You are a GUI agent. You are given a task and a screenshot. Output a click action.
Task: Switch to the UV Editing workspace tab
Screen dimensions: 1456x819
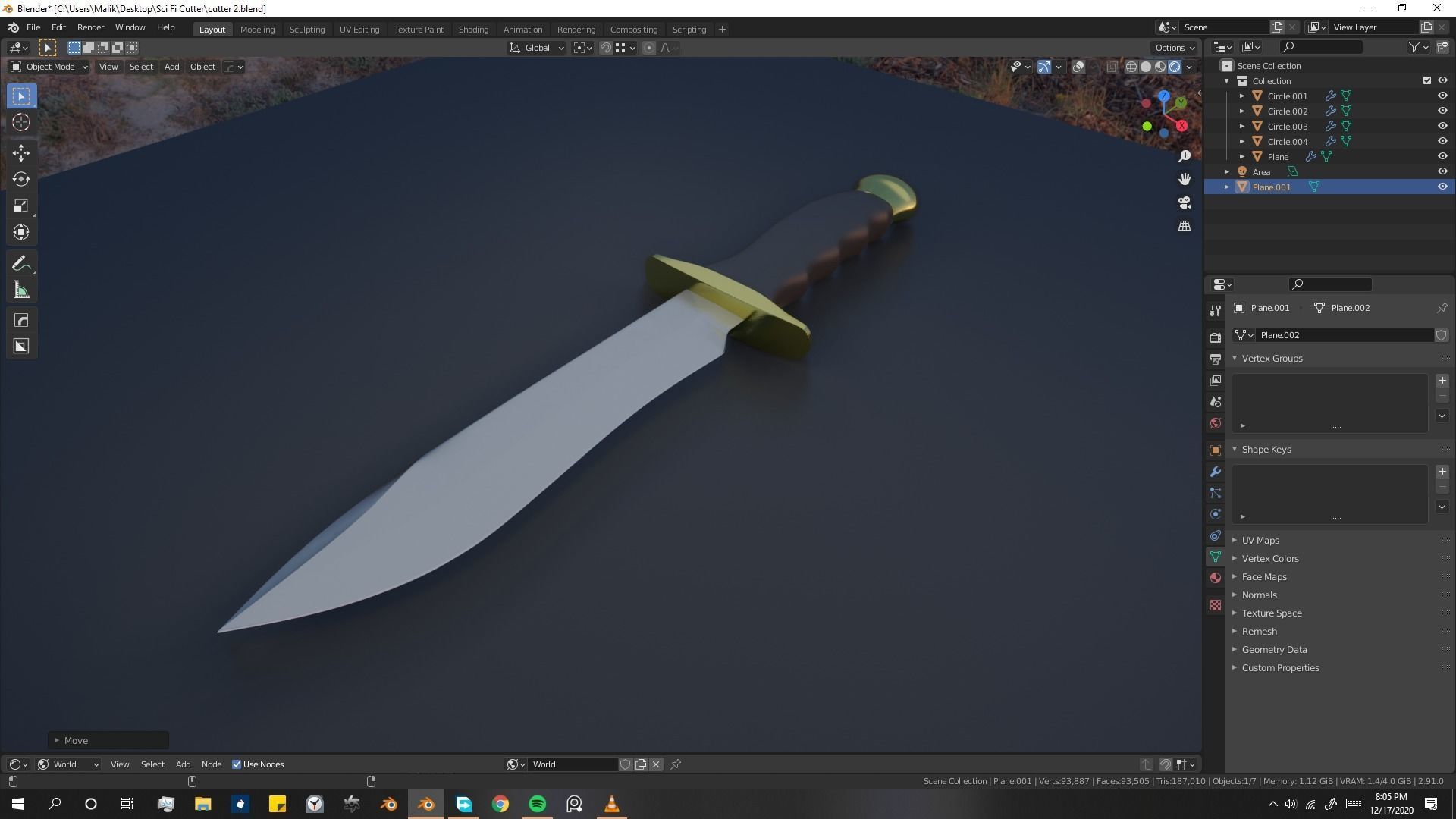point(359,30)
